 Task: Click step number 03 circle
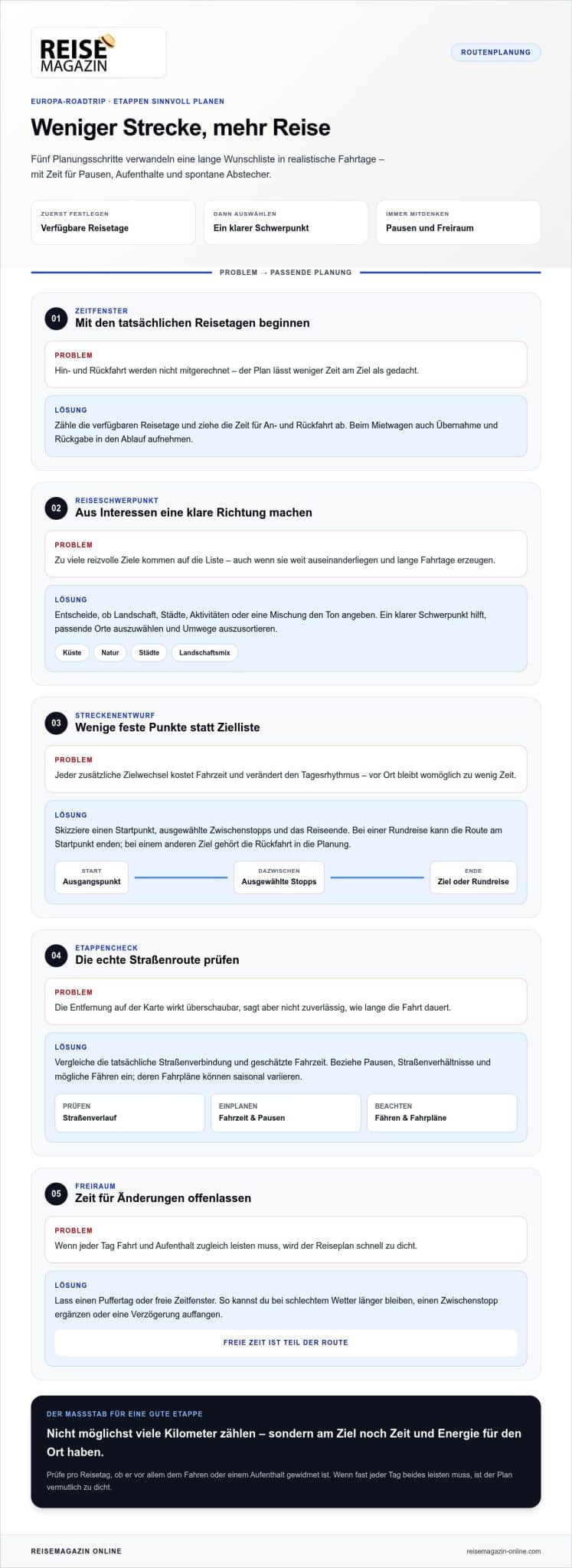[x=56, y=722]
